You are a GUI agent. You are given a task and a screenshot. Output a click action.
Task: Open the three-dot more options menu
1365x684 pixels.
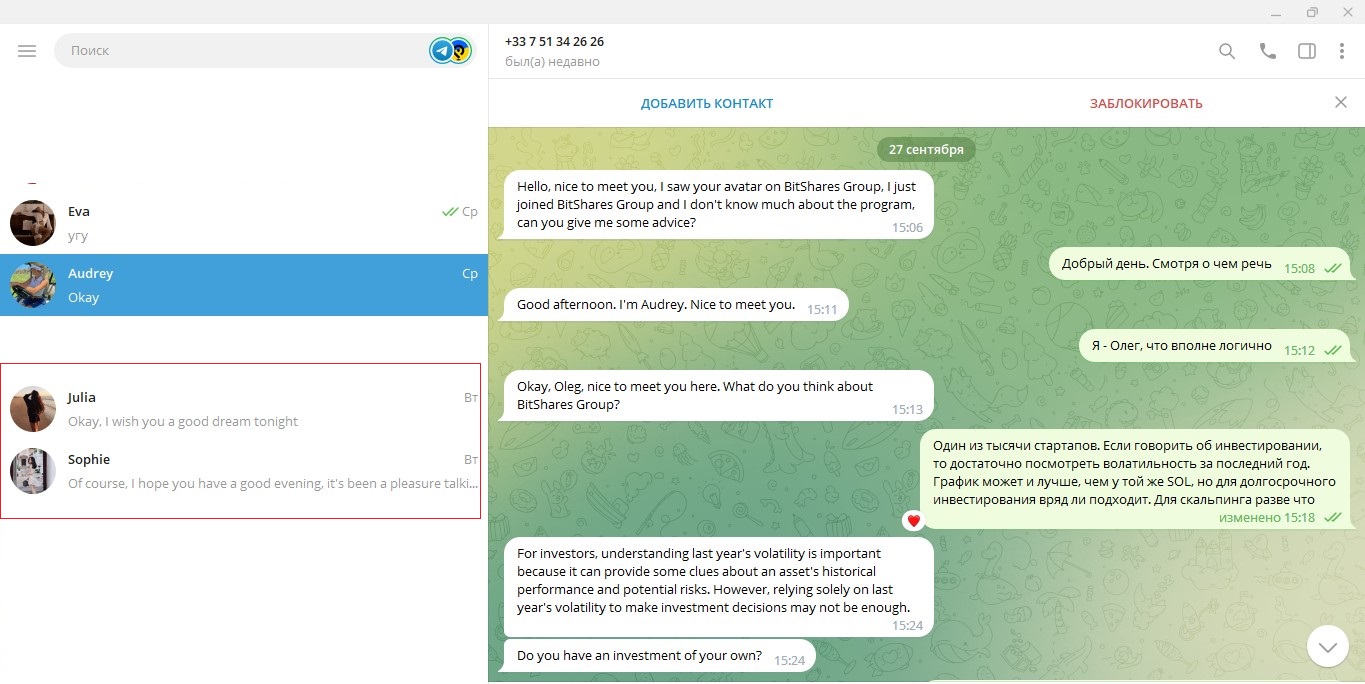click(x=1342, y=52)
